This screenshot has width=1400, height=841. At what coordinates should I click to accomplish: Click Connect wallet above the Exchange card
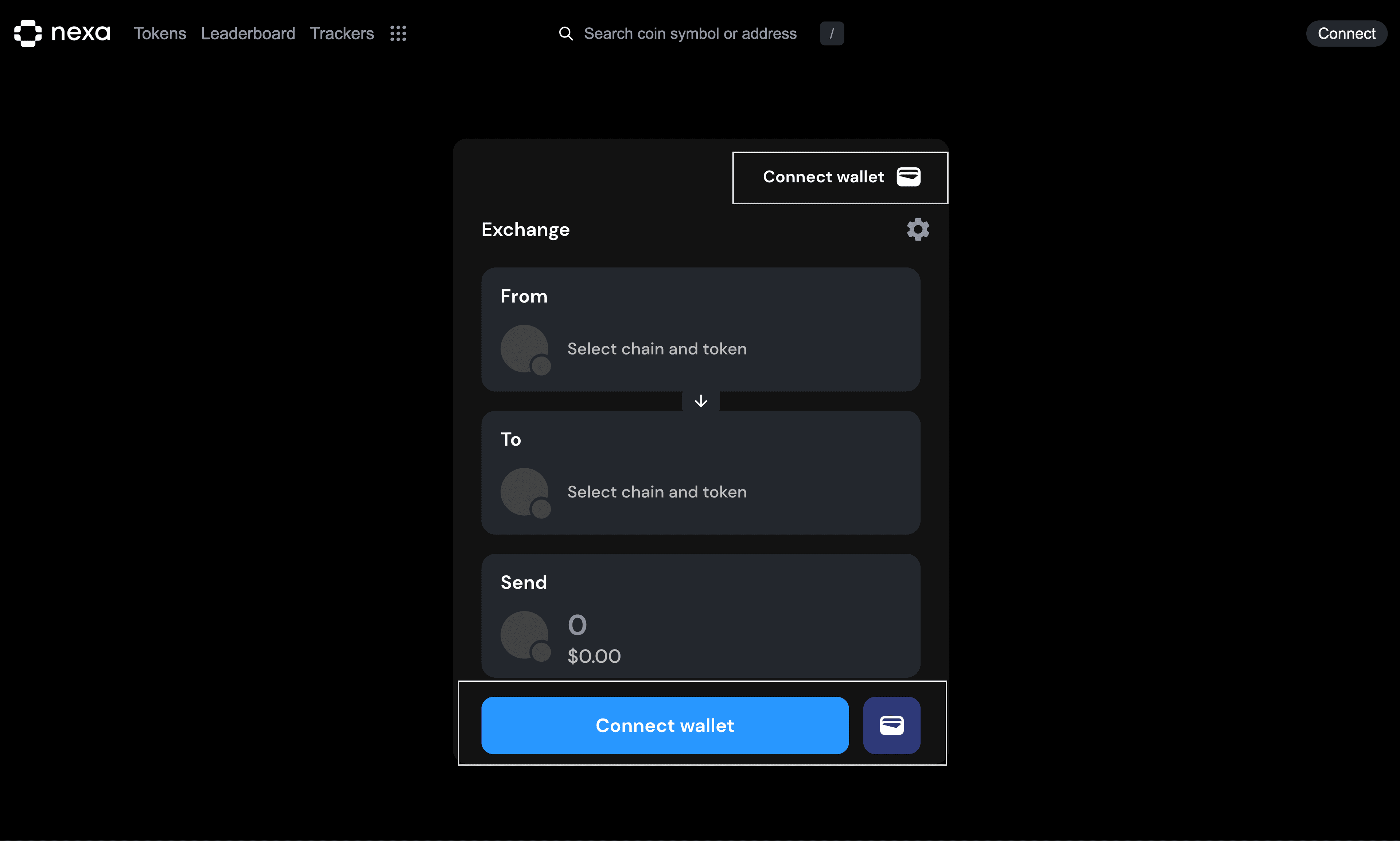click(x=823, y=177)
